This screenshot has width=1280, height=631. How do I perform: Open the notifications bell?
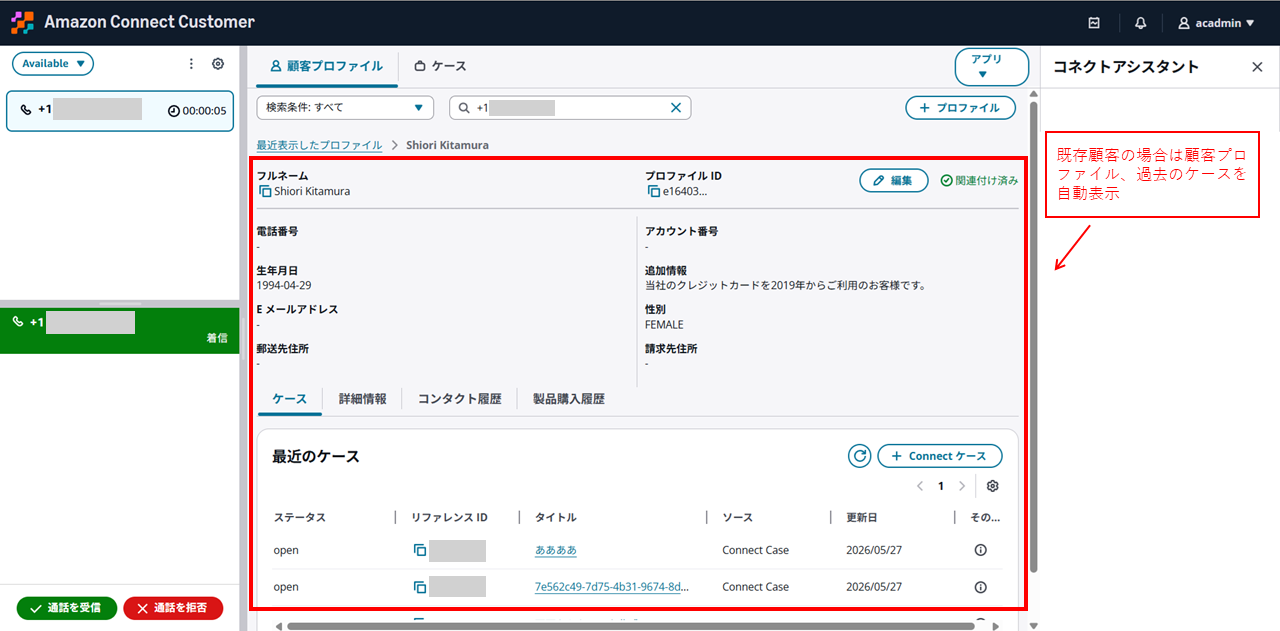pos(1141,23)
